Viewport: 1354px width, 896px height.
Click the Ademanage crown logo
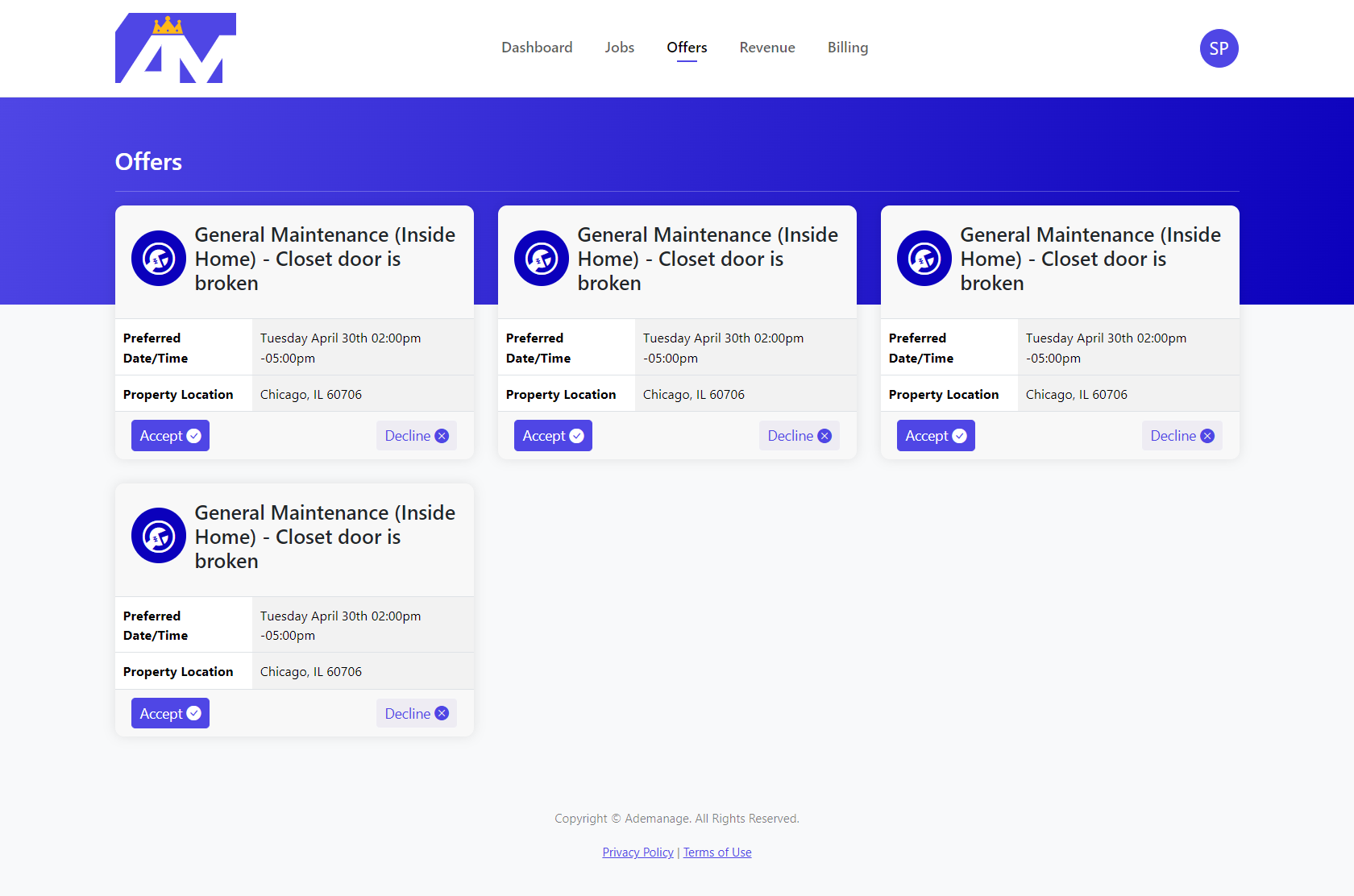pyautogui.click(x=175, y=48)
